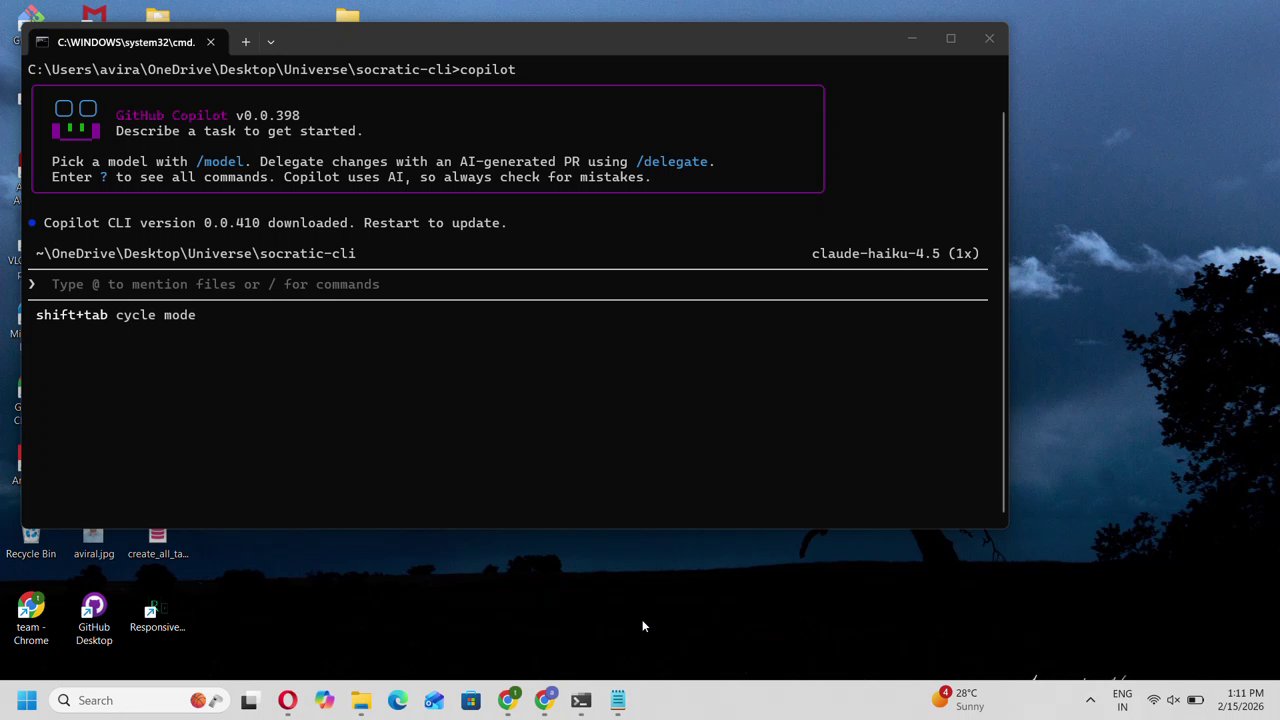This screenshot has width=1280, height=720.
Task: Open the Copilot app on the taskbar
Action: coord(324,700)
